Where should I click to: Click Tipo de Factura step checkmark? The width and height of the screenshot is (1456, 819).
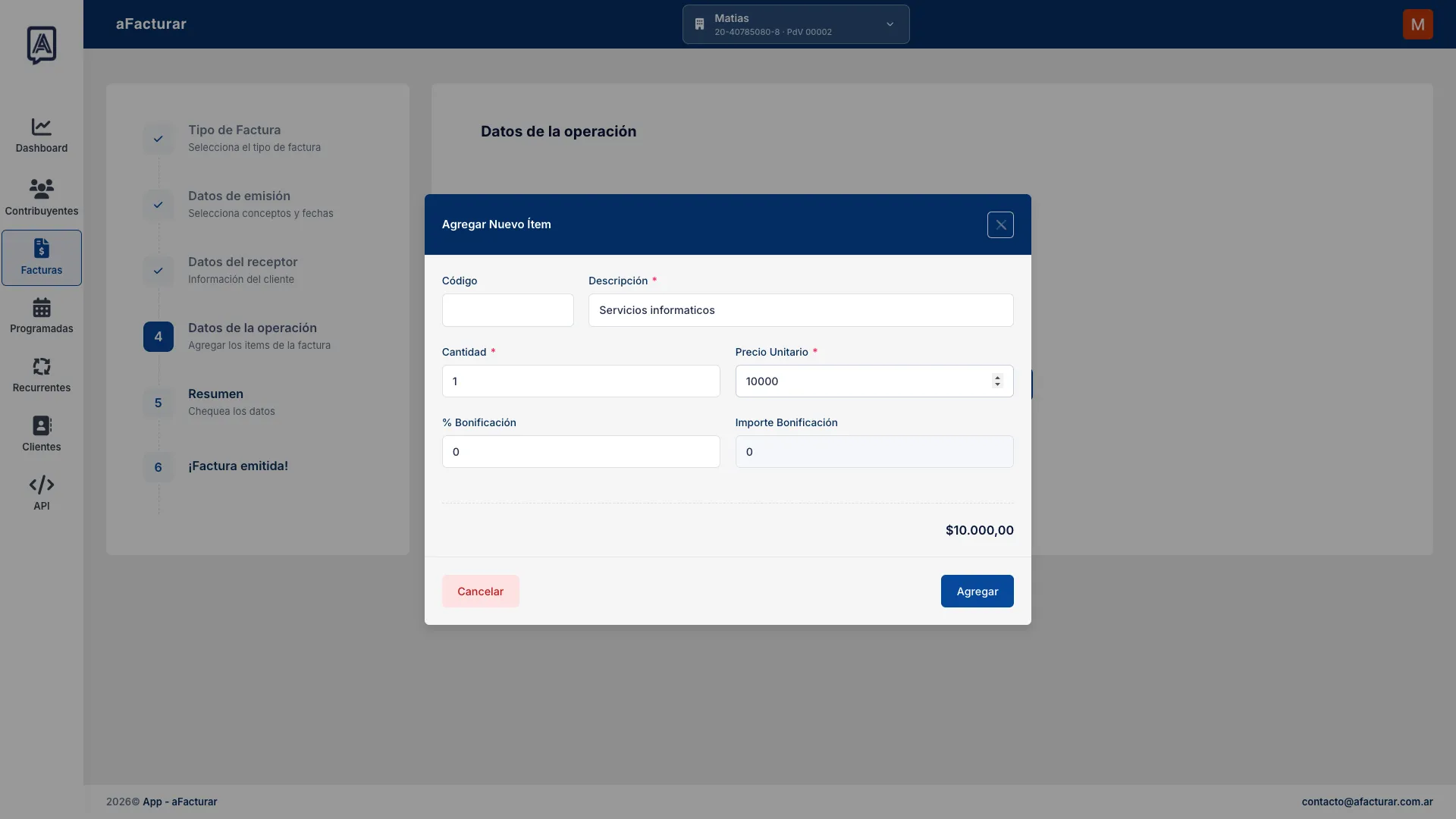pos(158,139)
